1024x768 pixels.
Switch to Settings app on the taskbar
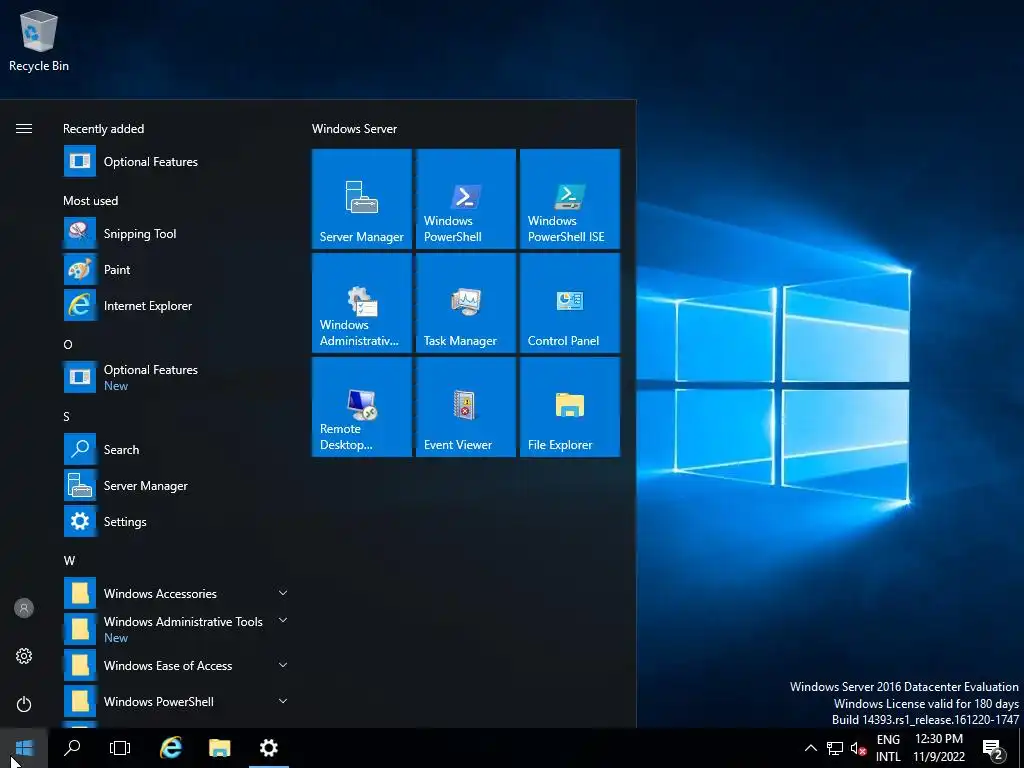click(x=268, y=748)
